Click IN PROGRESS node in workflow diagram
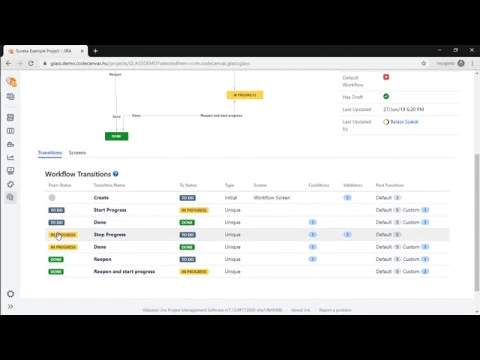 pyautogui.click(x=245, y=95)
